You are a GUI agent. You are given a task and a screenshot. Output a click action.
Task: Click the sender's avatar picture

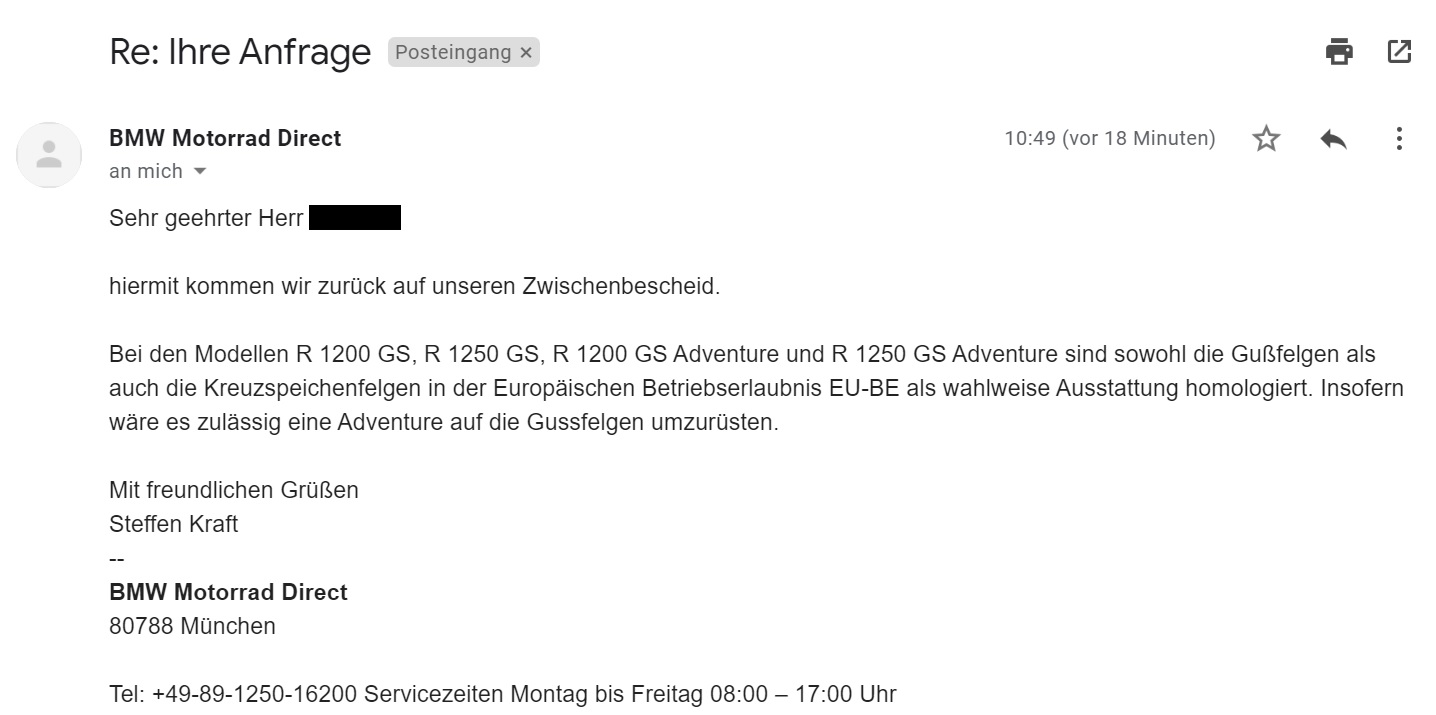point(49,155)
